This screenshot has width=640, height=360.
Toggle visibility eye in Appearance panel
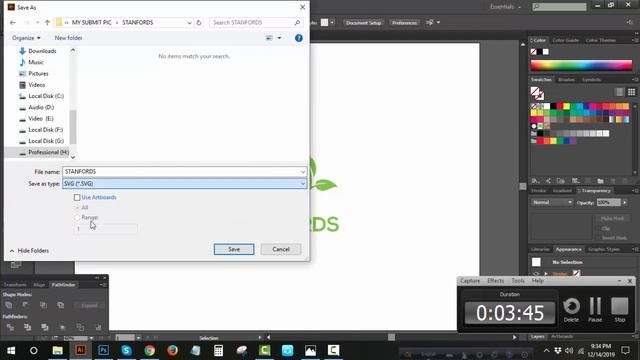536,273
